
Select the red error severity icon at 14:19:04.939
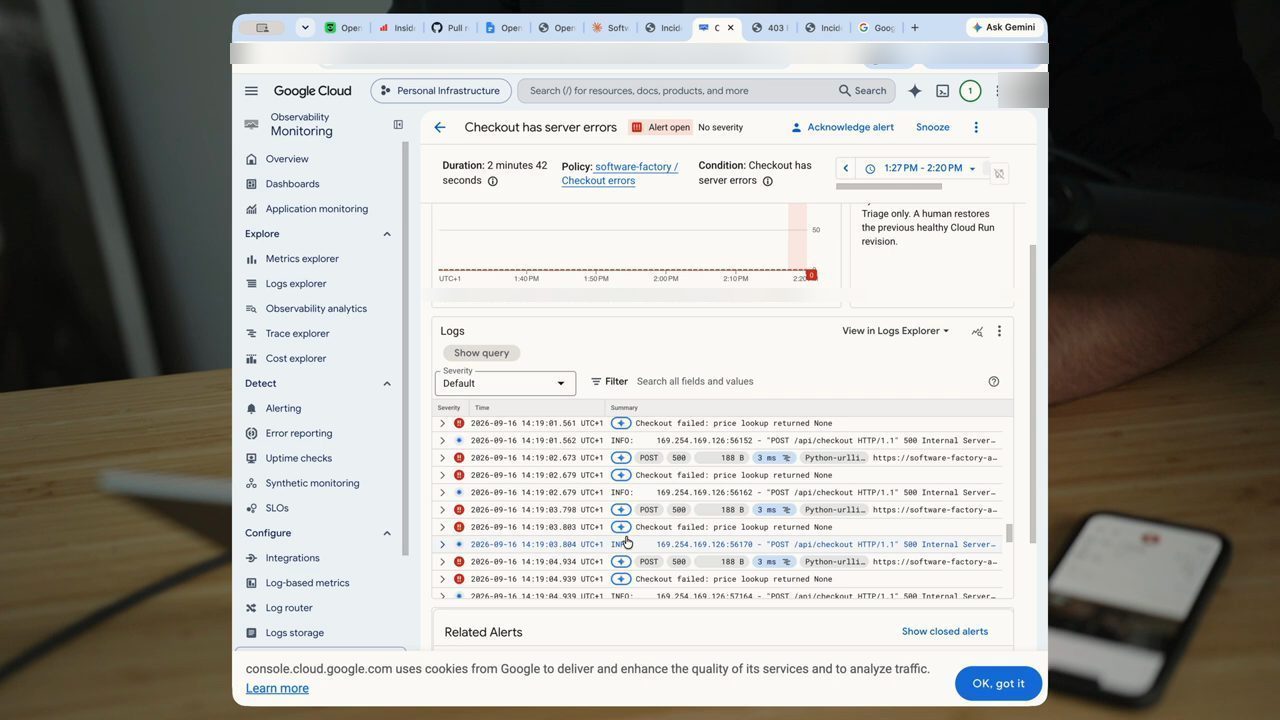pyautogui.click(x=459, y=579)
